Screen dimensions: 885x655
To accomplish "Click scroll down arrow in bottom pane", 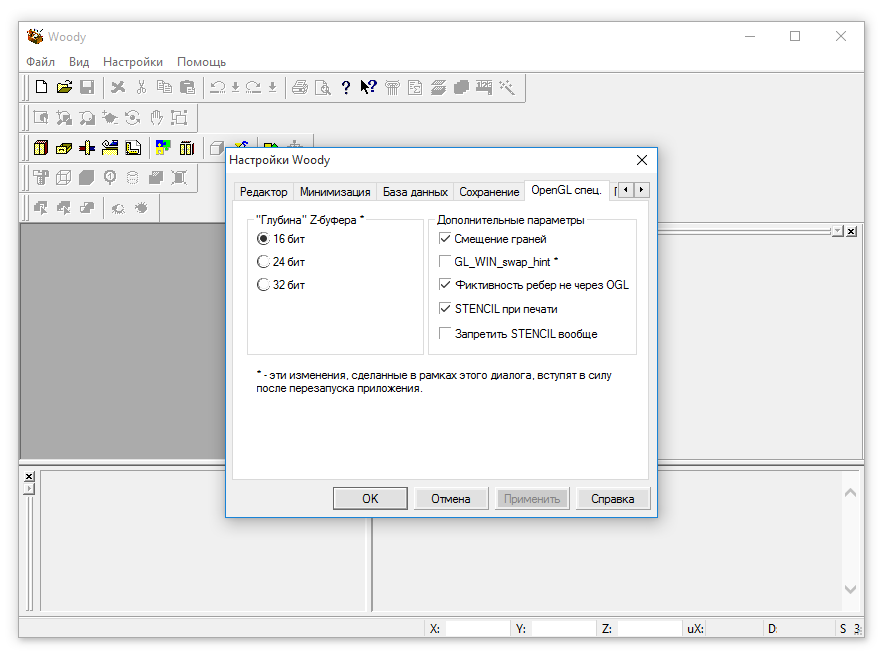I will click(x=851, y=589).
